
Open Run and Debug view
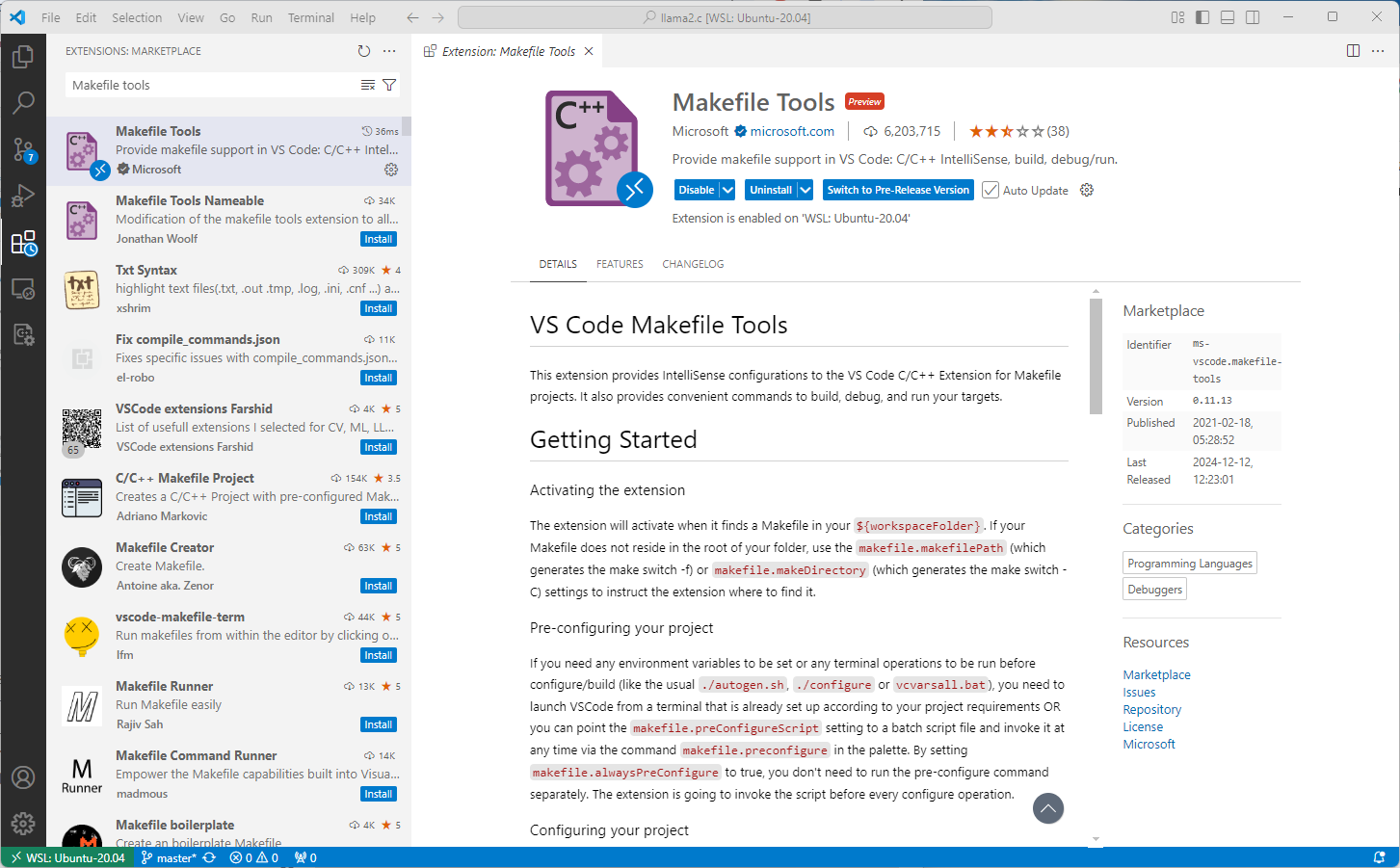(x=23, y=196)
